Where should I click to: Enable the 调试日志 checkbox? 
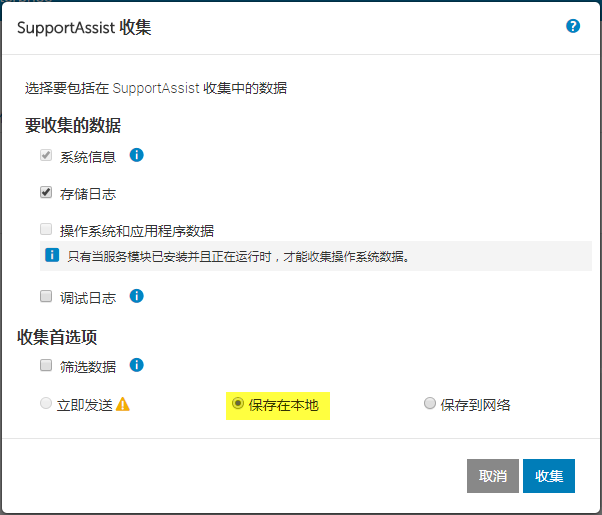point(46,296)
